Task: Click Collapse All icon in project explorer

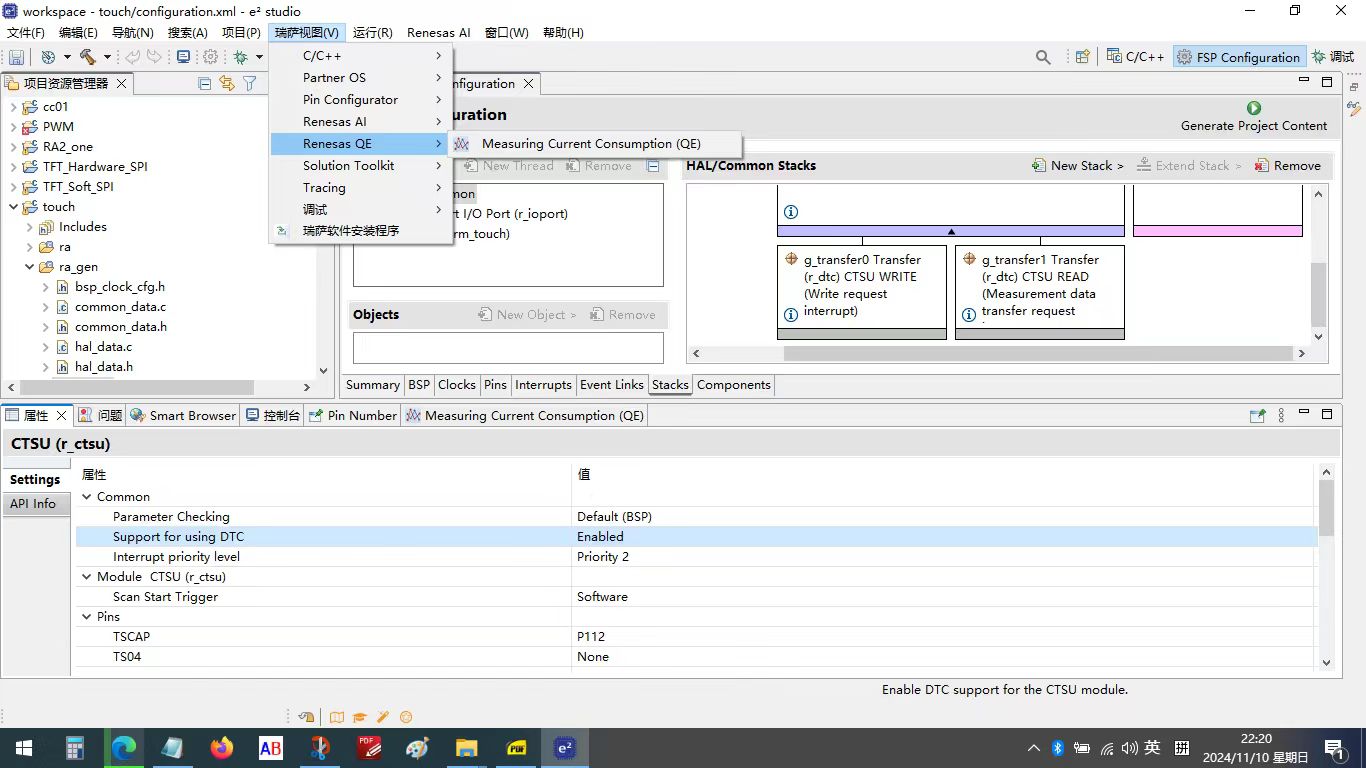Action: tap(205, 84)
